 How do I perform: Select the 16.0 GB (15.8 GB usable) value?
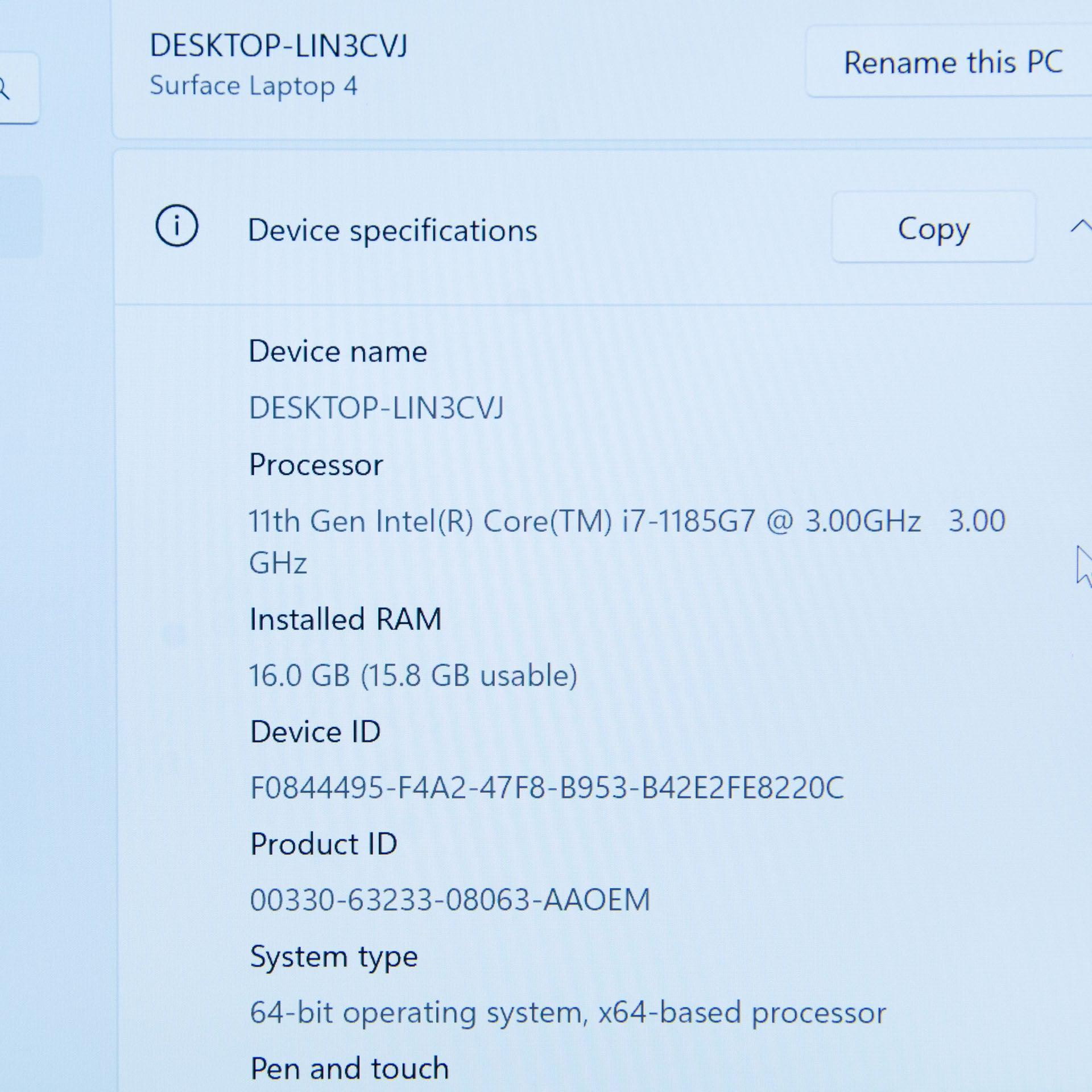[x=413, y=676]
